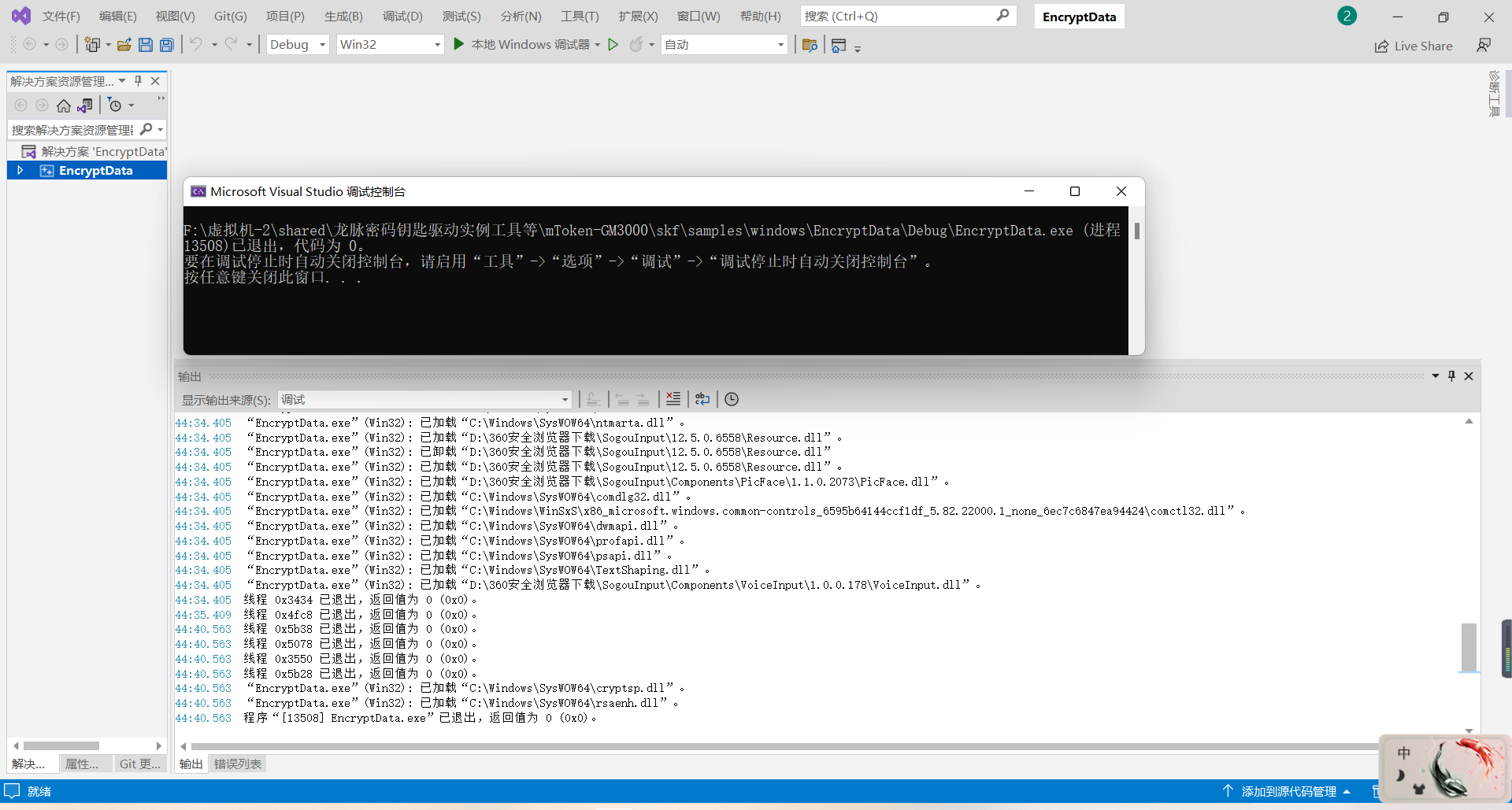Toggle pin on Solution Explorer panel
The height and width of the screenshot is (810, 1512).
click(x=139, y=81)
